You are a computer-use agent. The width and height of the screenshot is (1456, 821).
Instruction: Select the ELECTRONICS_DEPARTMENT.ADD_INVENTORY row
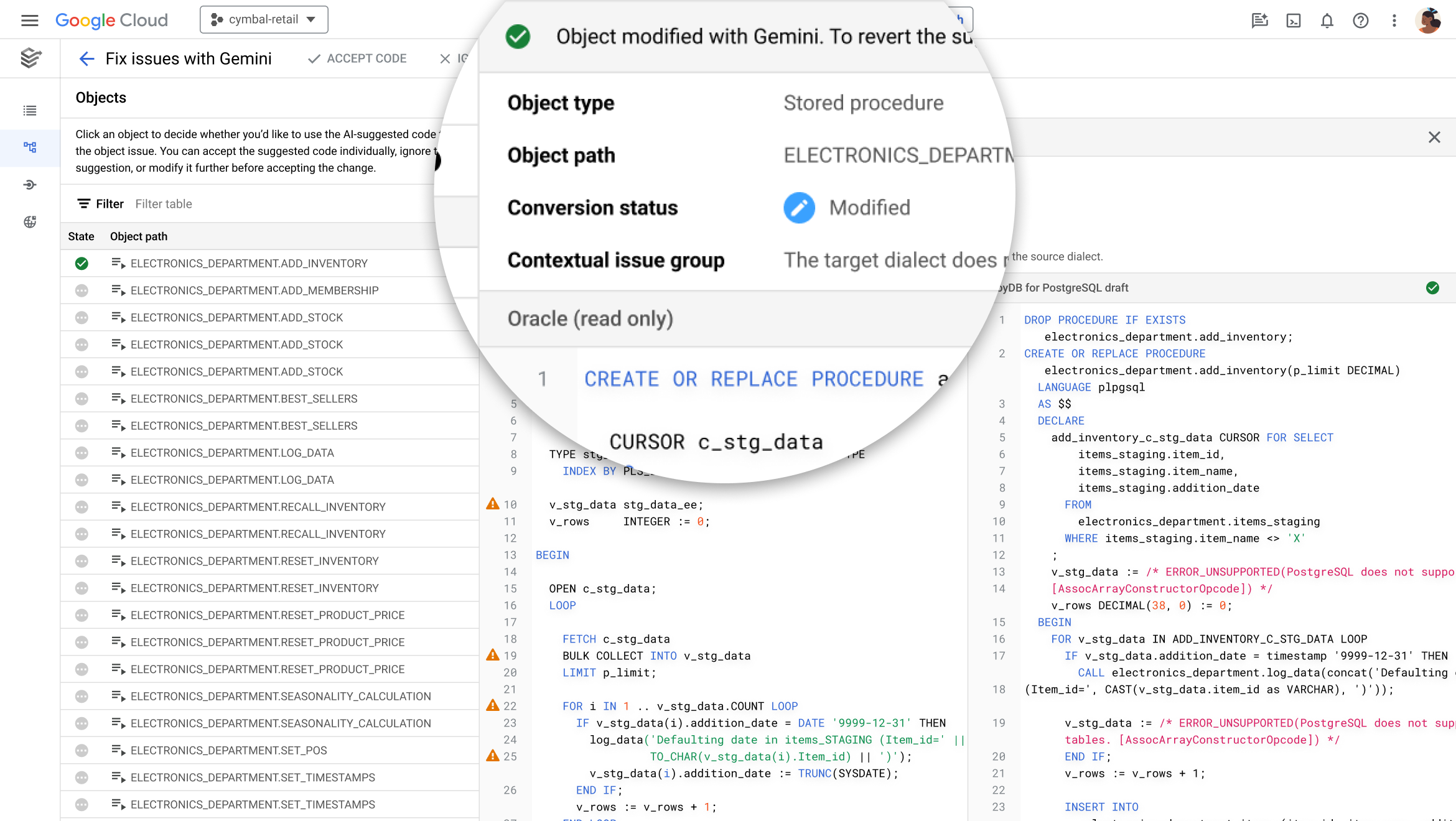(249, 263)
